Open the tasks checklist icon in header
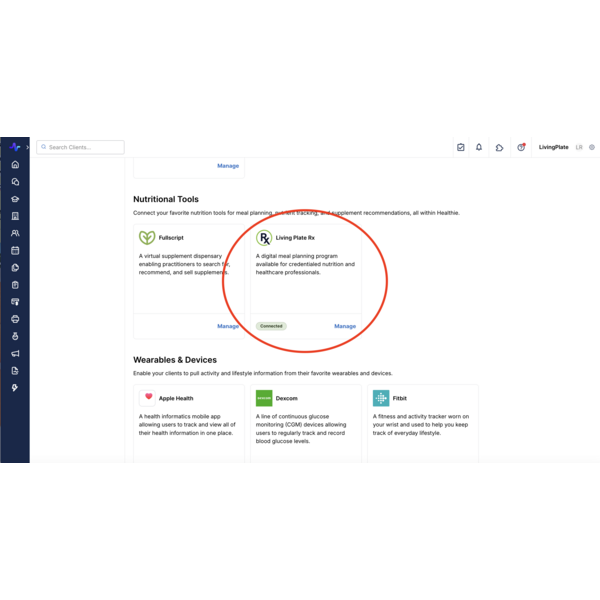 pos(461,147)
